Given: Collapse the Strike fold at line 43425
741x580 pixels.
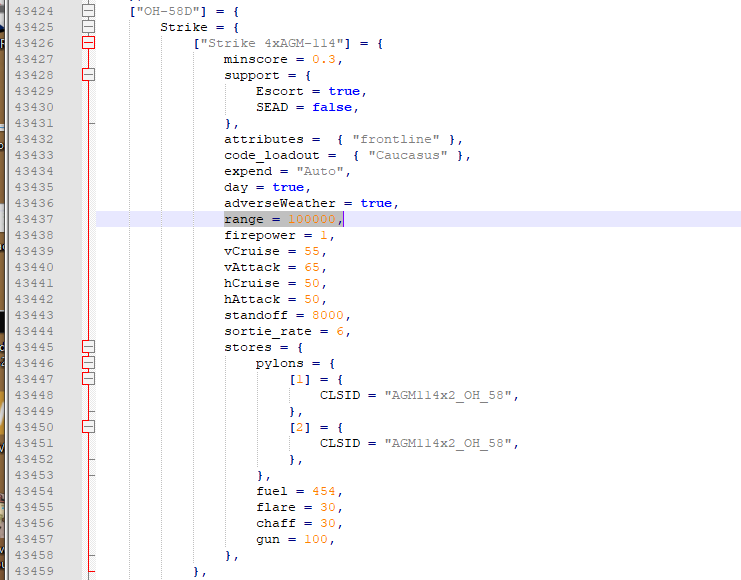Looking at the screenshot, I should coord(88,26).
